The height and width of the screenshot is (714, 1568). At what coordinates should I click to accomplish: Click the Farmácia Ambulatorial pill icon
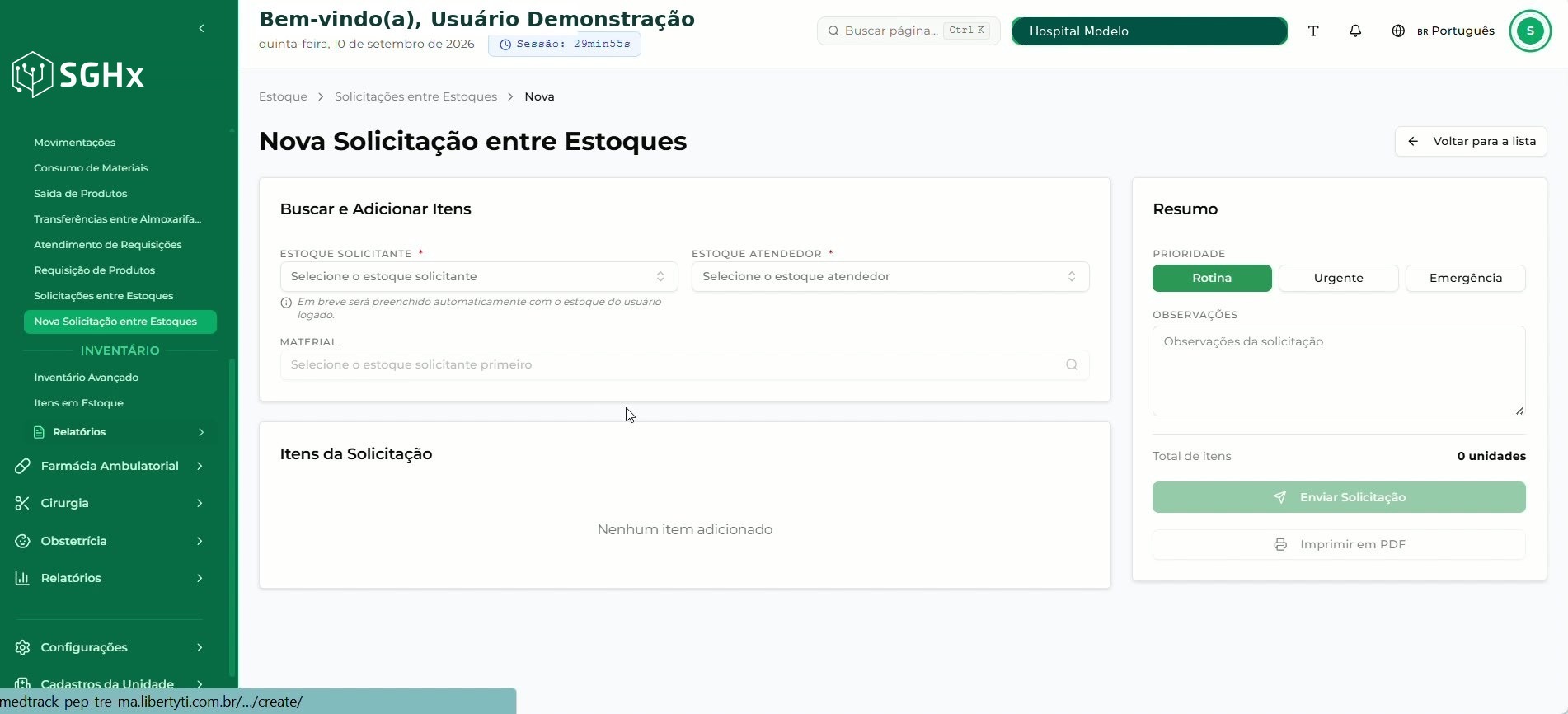pyautogui.click(x=22, y=466)
